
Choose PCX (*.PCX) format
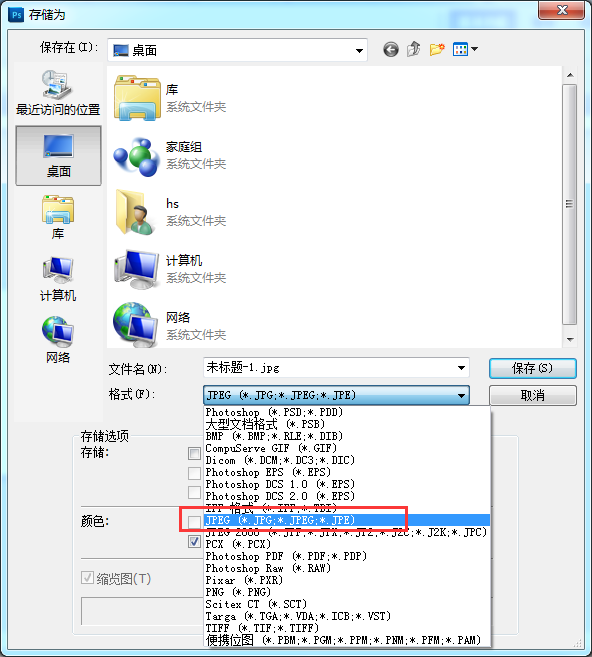[x=347, y=544]
